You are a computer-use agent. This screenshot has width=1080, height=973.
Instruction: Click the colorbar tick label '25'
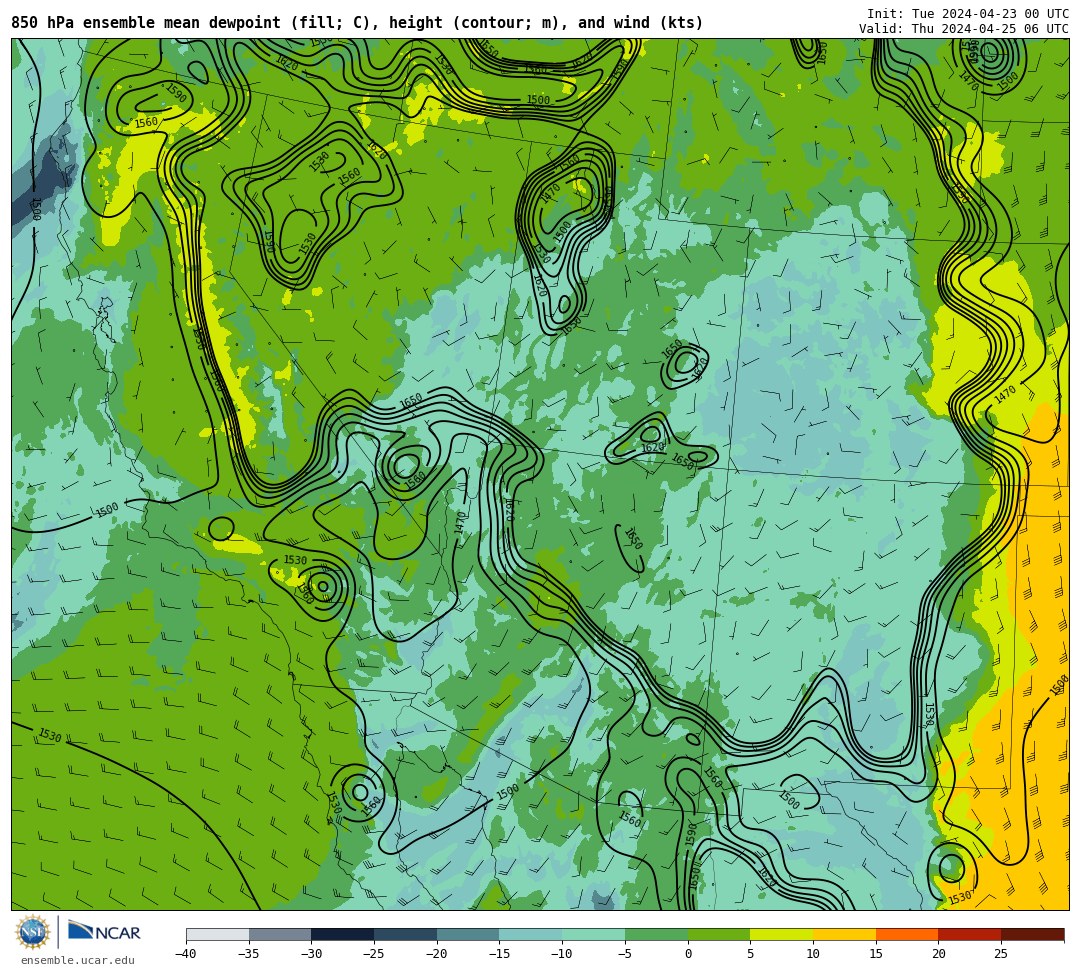(1001, 954)
